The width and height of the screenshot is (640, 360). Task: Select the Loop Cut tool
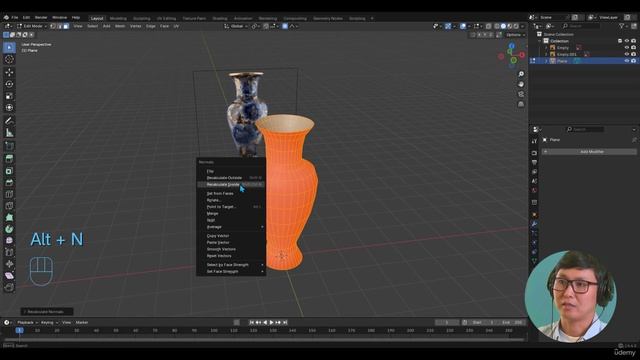[9, 194]
